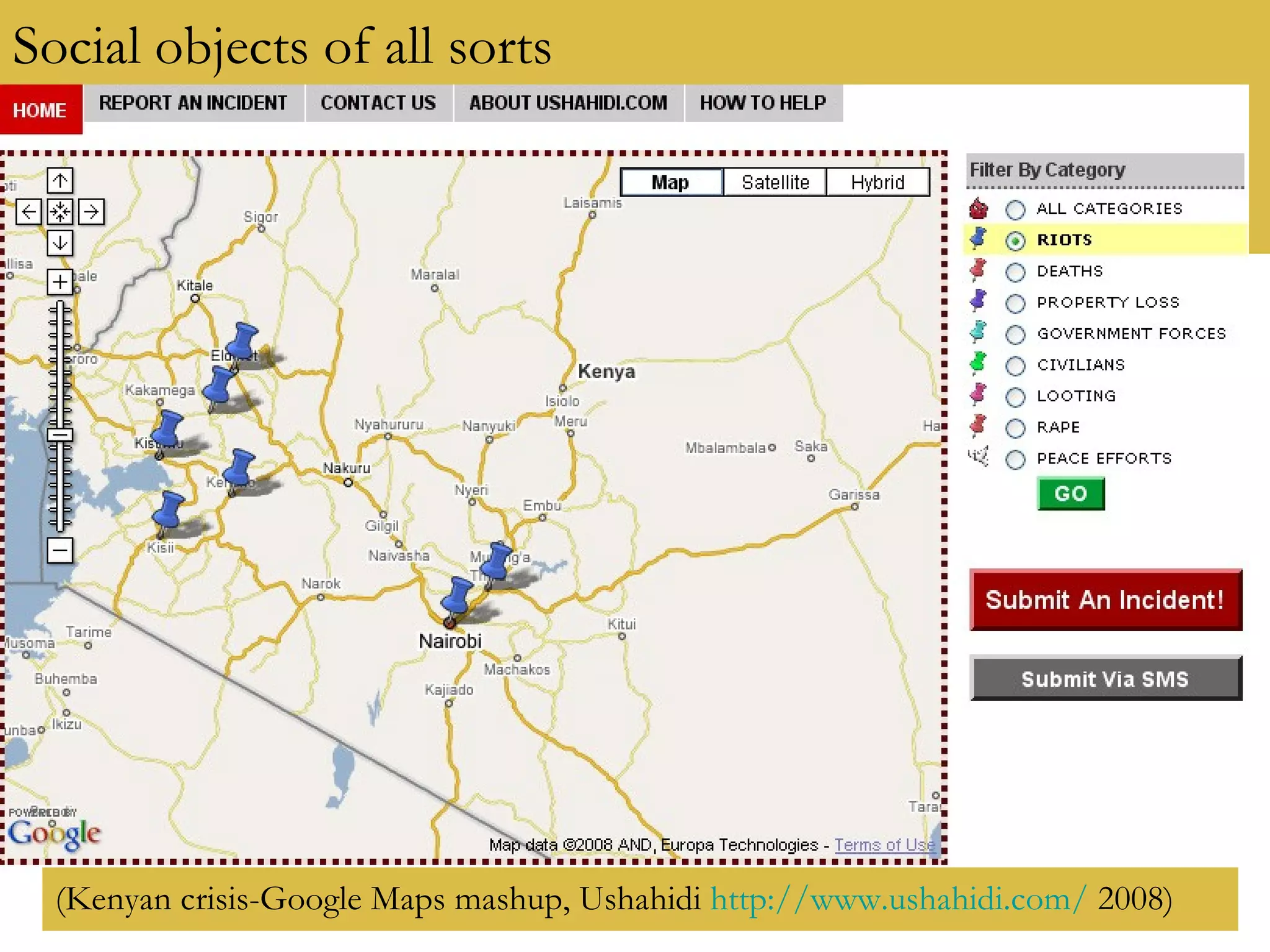The image size is (1270, 952).
Task: Click the Garissa town label
Action: [854, 495]
